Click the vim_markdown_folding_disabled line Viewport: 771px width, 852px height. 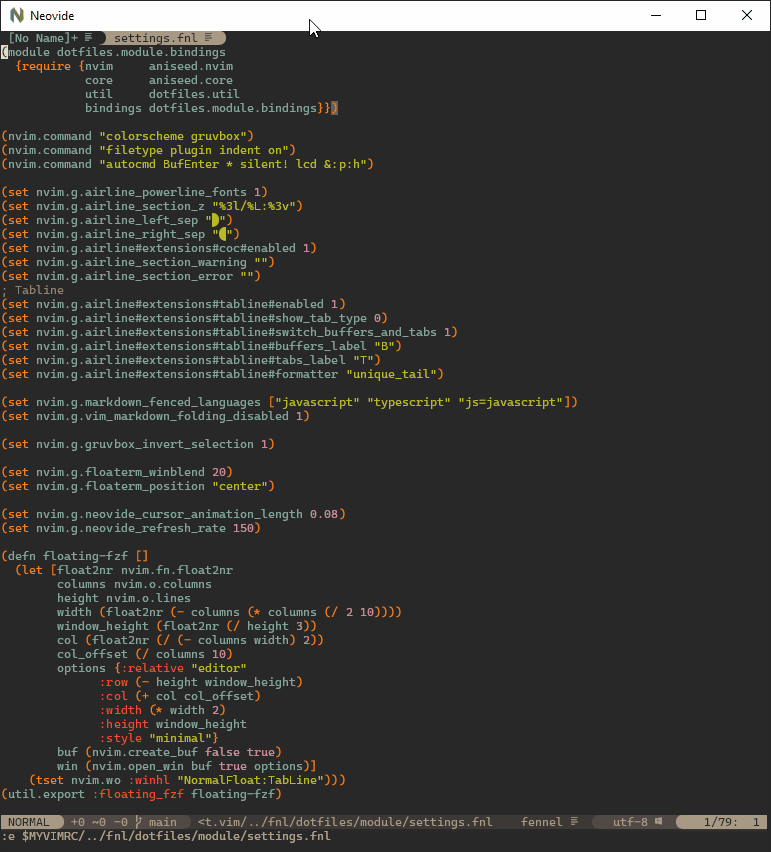point(155,416)
